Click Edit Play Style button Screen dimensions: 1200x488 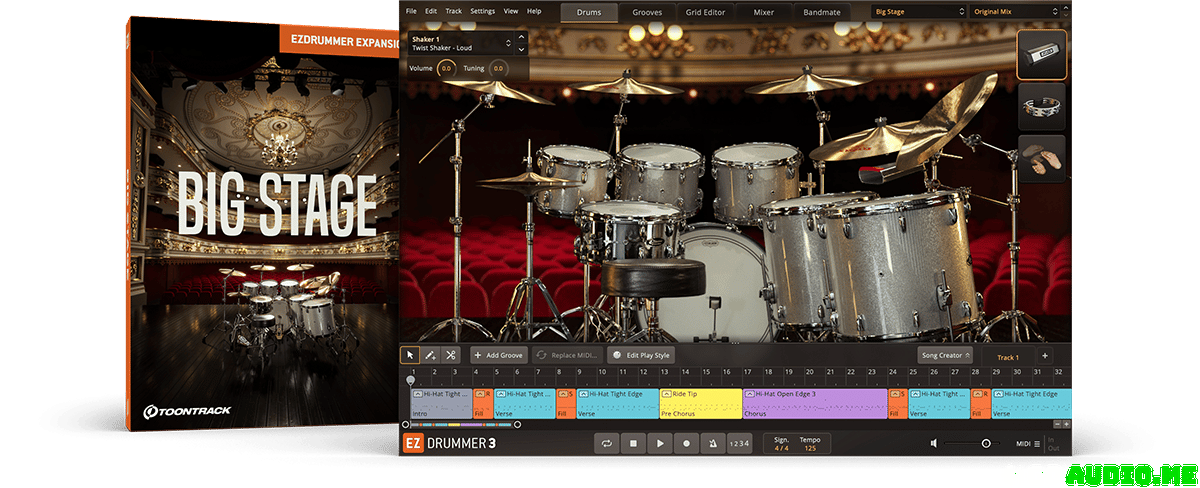641,355
